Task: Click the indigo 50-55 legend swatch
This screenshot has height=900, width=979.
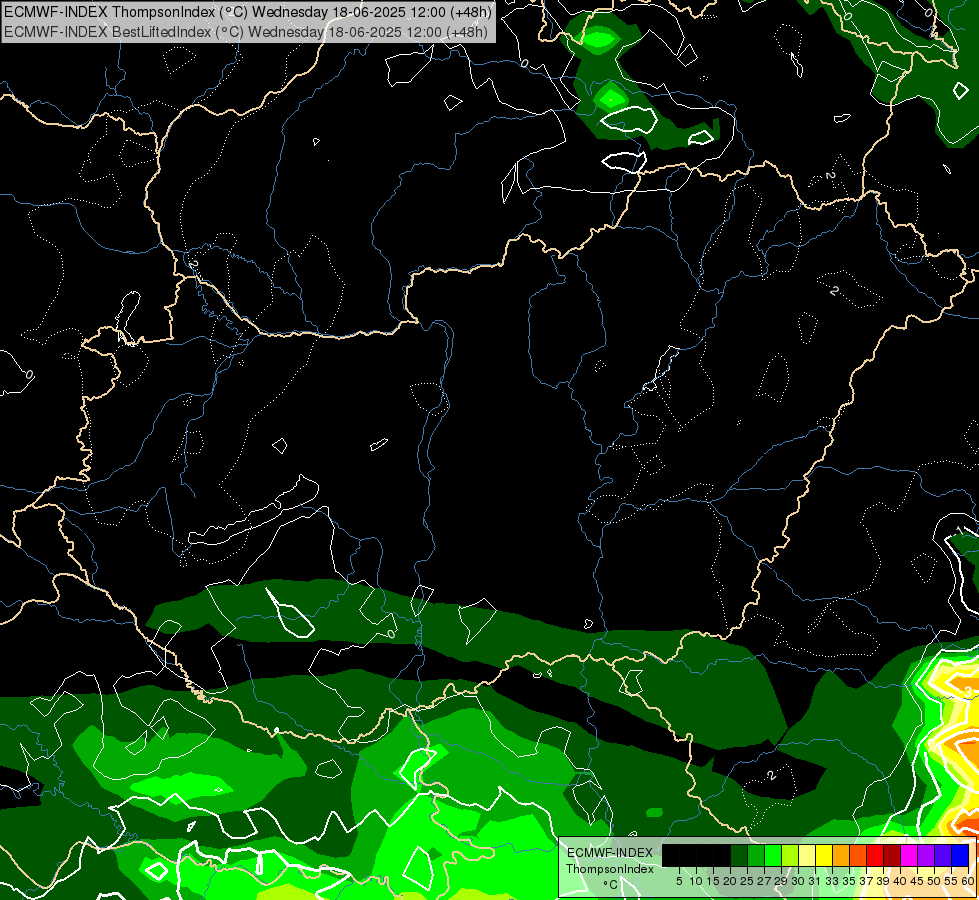Action: 943,856
